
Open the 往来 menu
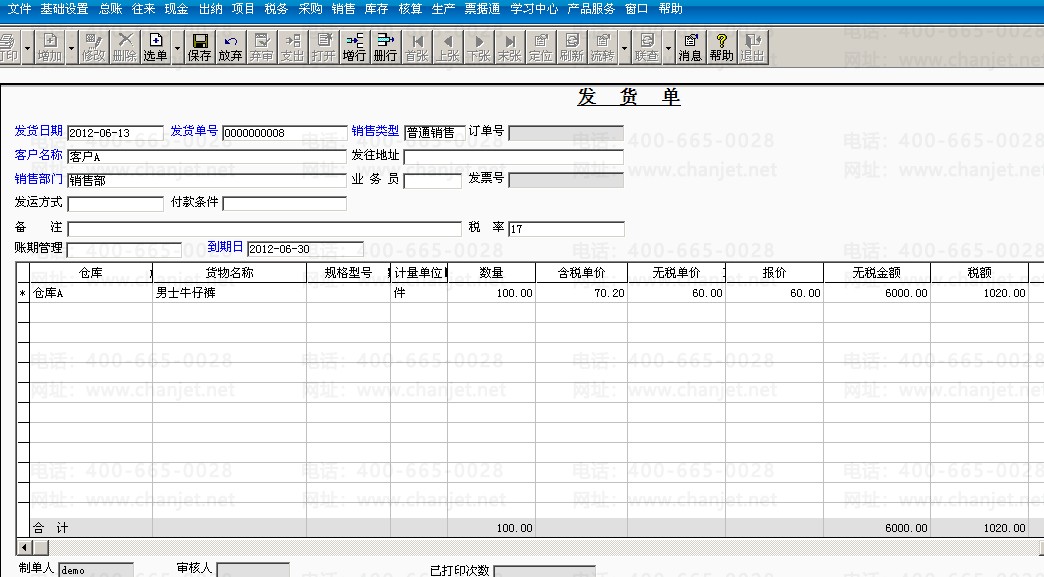pyautogui.click(x=143, y=9)
